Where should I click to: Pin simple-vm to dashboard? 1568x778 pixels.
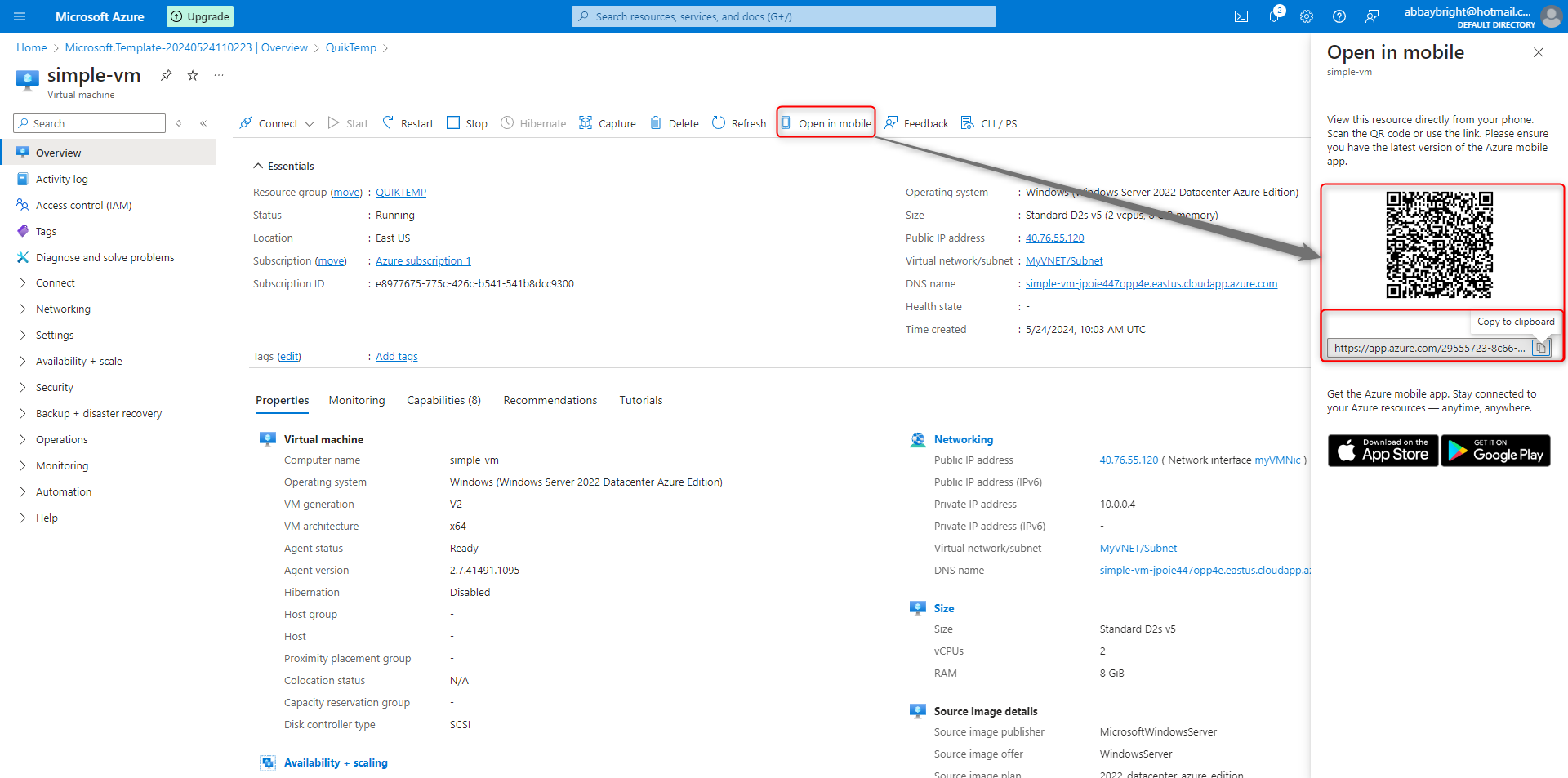click(167, 75)
